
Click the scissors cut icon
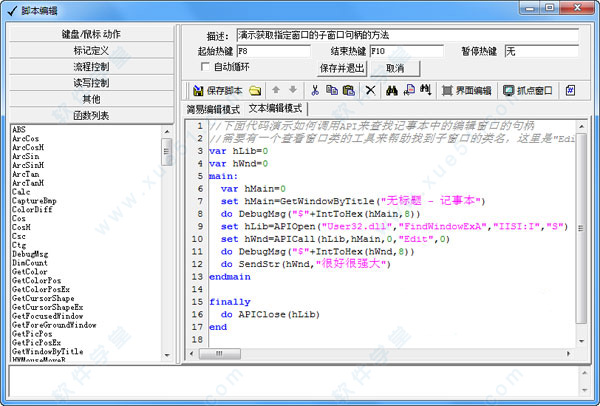[x=314, y=90]
